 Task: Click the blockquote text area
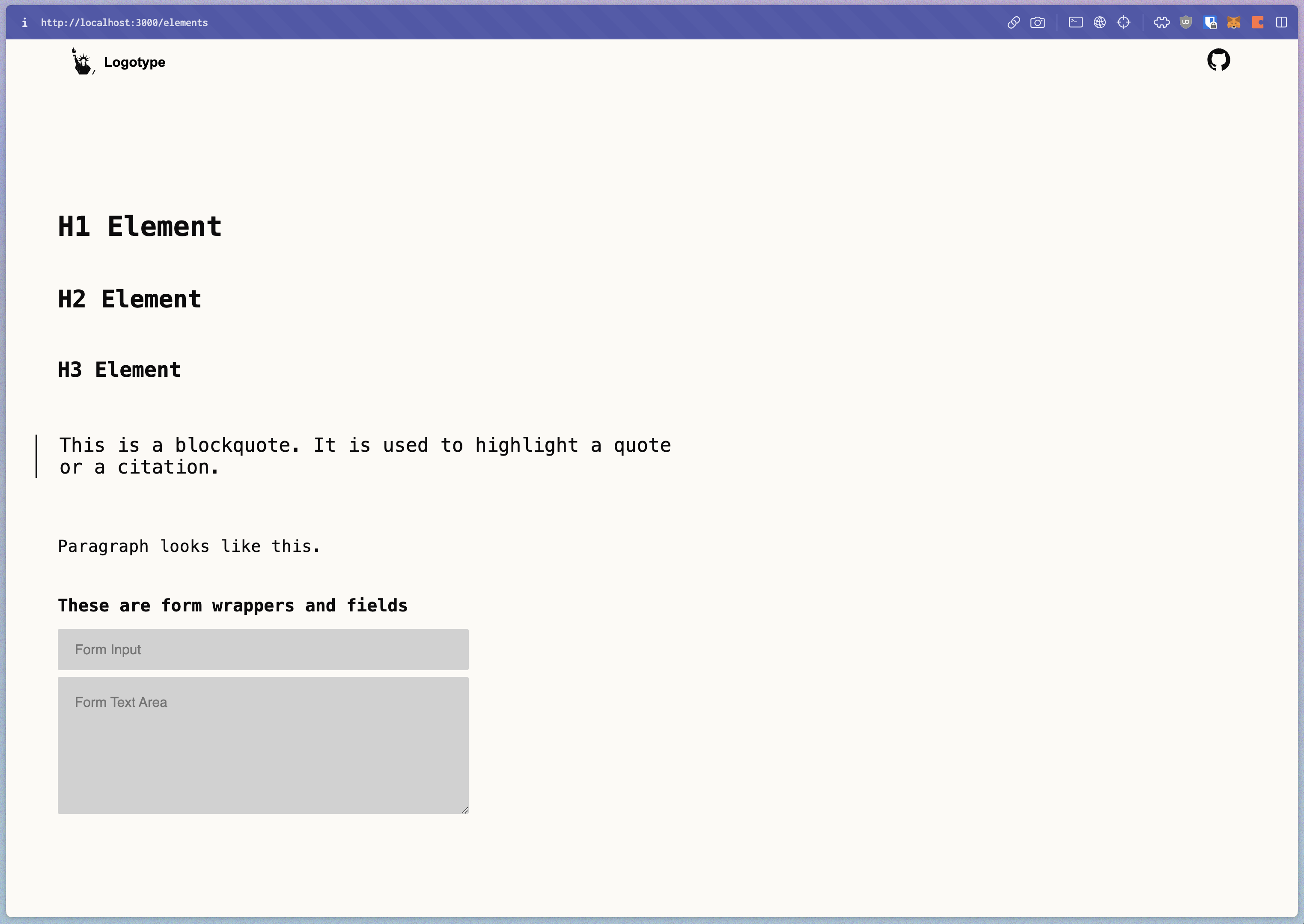coord(365,456)
